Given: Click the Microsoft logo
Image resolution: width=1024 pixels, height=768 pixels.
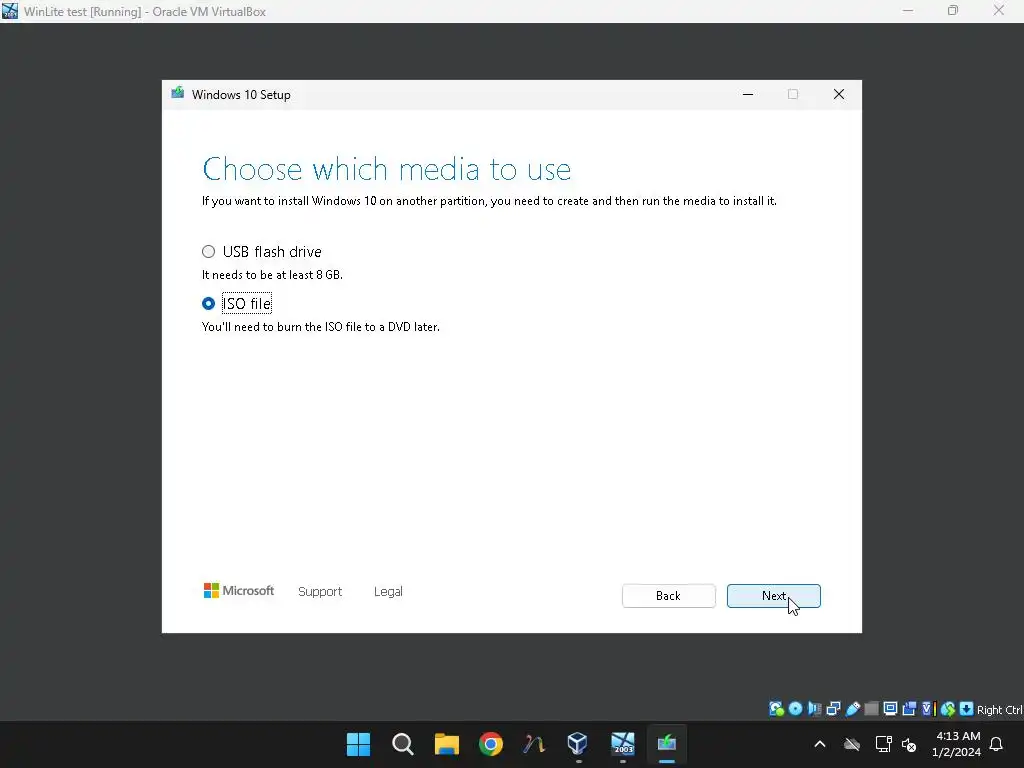Looking at the screenshot, I should [x=239, y=590].
